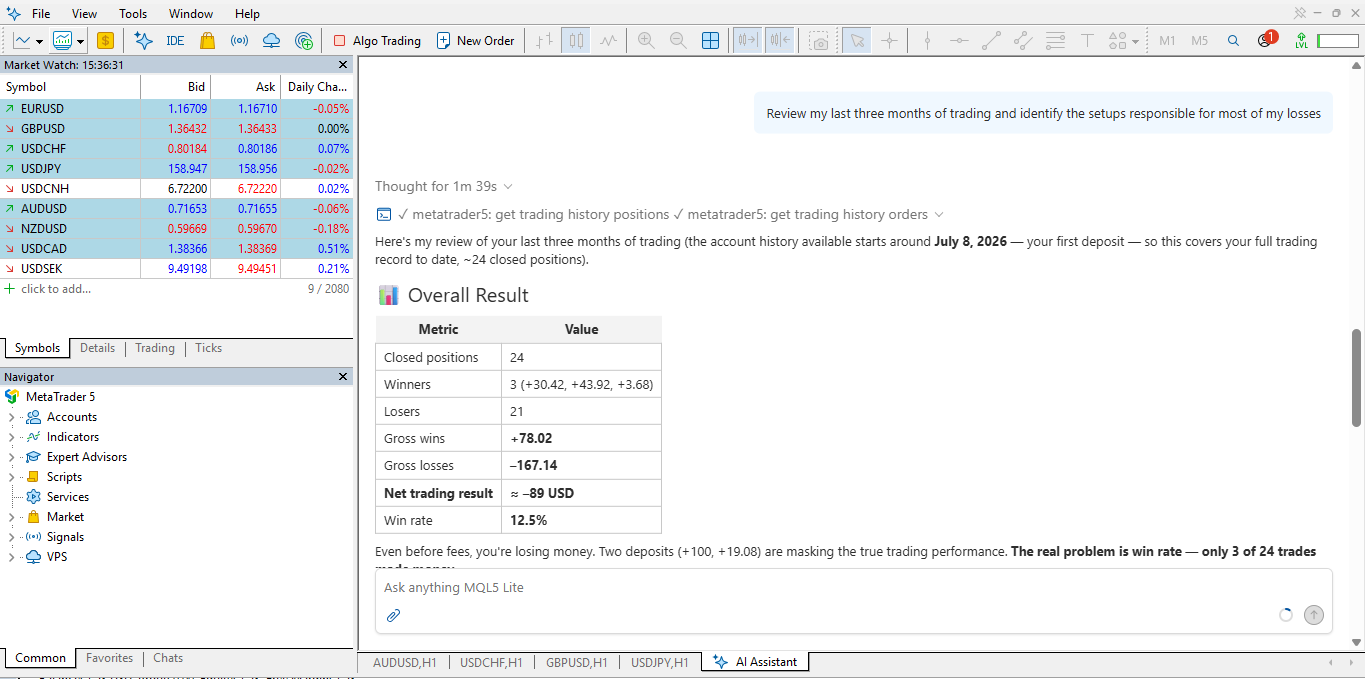Click the AI Assistant sparkle toolbar icon
The width and height of the screenshot is (1365, 679).
(143, 41)
